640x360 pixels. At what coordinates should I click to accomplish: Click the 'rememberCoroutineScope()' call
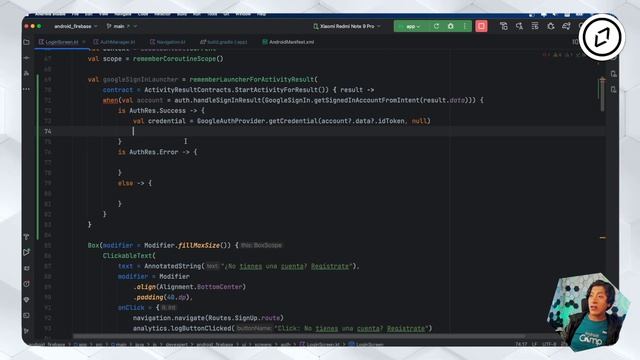coord(178,59)
